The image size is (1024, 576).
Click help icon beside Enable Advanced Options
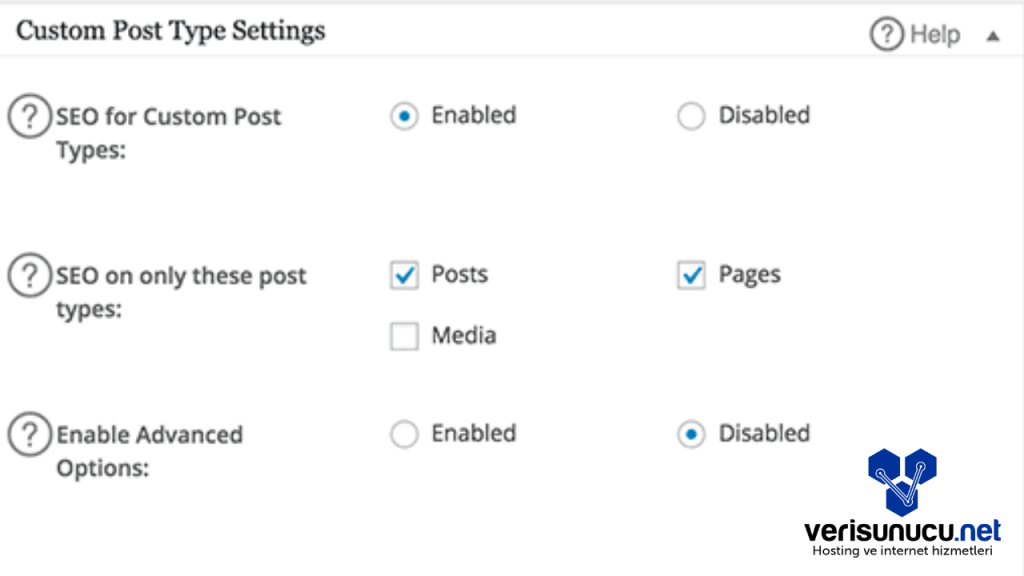(29, 435)
